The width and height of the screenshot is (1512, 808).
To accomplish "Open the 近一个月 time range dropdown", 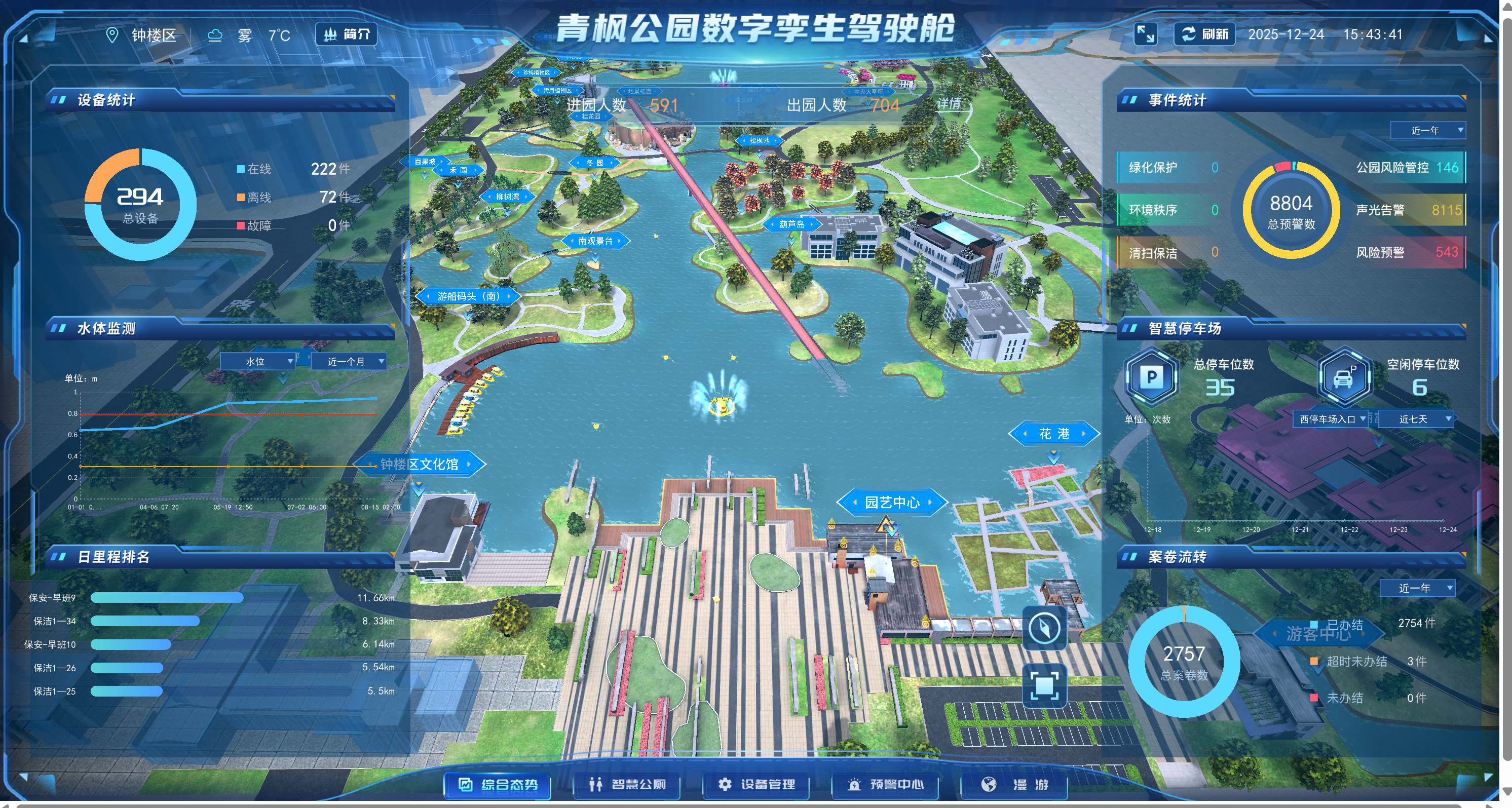I will coord(349,362).
